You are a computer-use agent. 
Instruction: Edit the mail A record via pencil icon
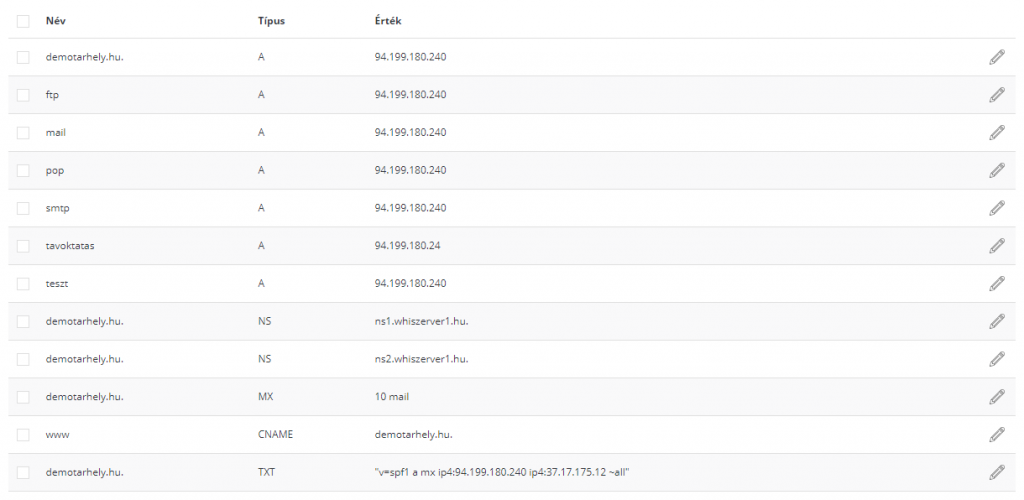[x=996, y=132]
